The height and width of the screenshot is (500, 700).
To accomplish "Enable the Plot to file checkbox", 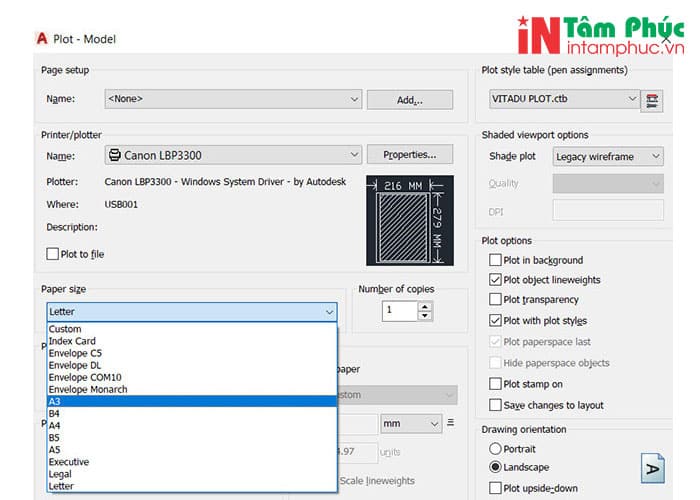I will coord(53,254).
